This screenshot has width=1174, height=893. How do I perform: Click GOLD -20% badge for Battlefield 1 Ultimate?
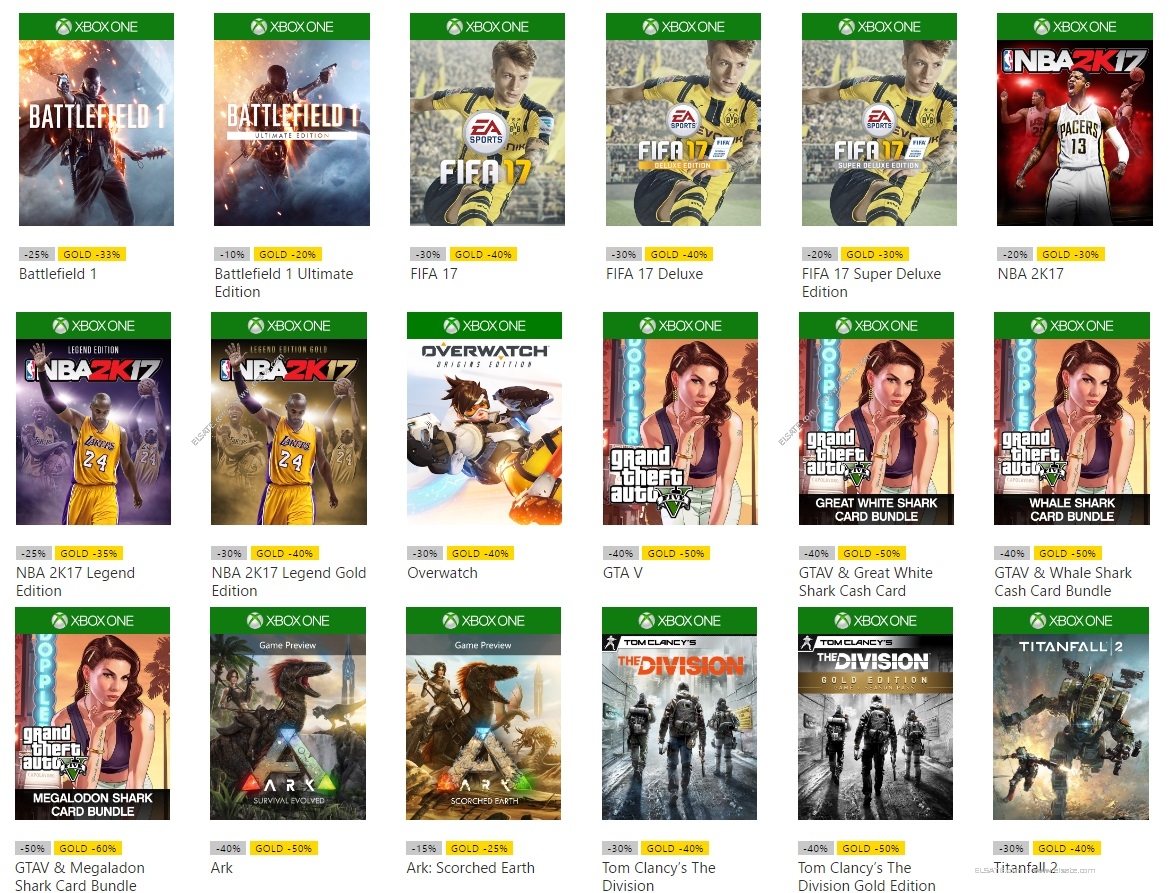(x=288, y=255)
